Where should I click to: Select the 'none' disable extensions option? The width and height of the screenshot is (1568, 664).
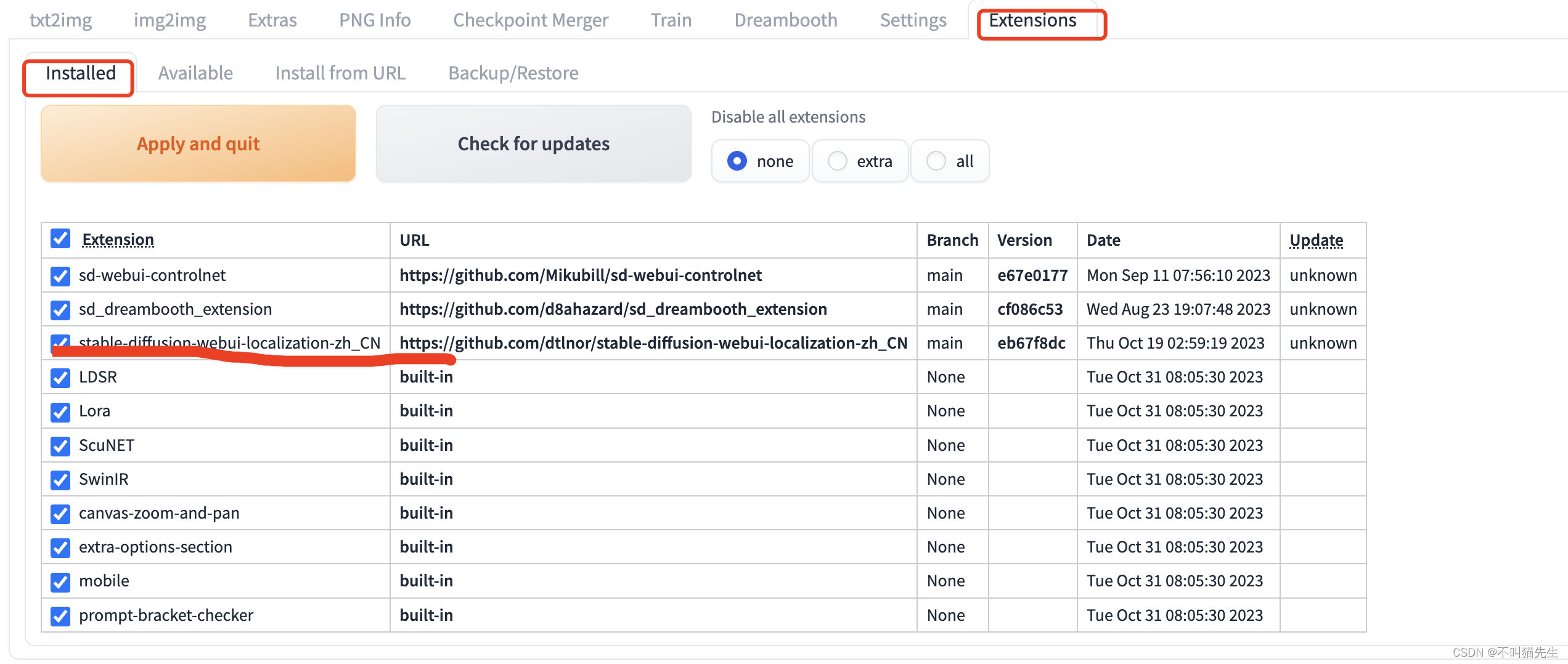click(760, 161)
